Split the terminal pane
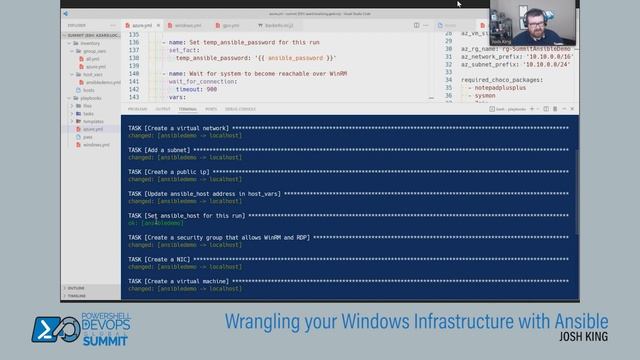The width and height of the screenshot is (640, 360). point(546,109)
